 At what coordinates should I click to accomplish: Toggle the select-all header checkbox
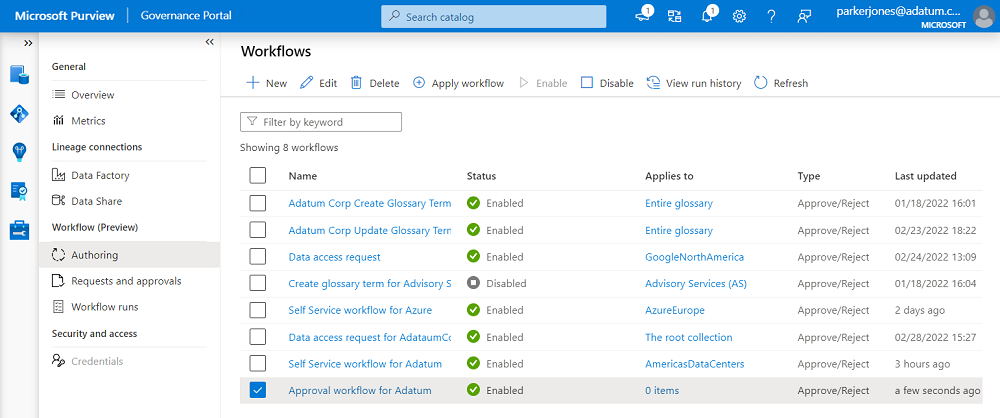pyautogui.click(x=258, y=176)
